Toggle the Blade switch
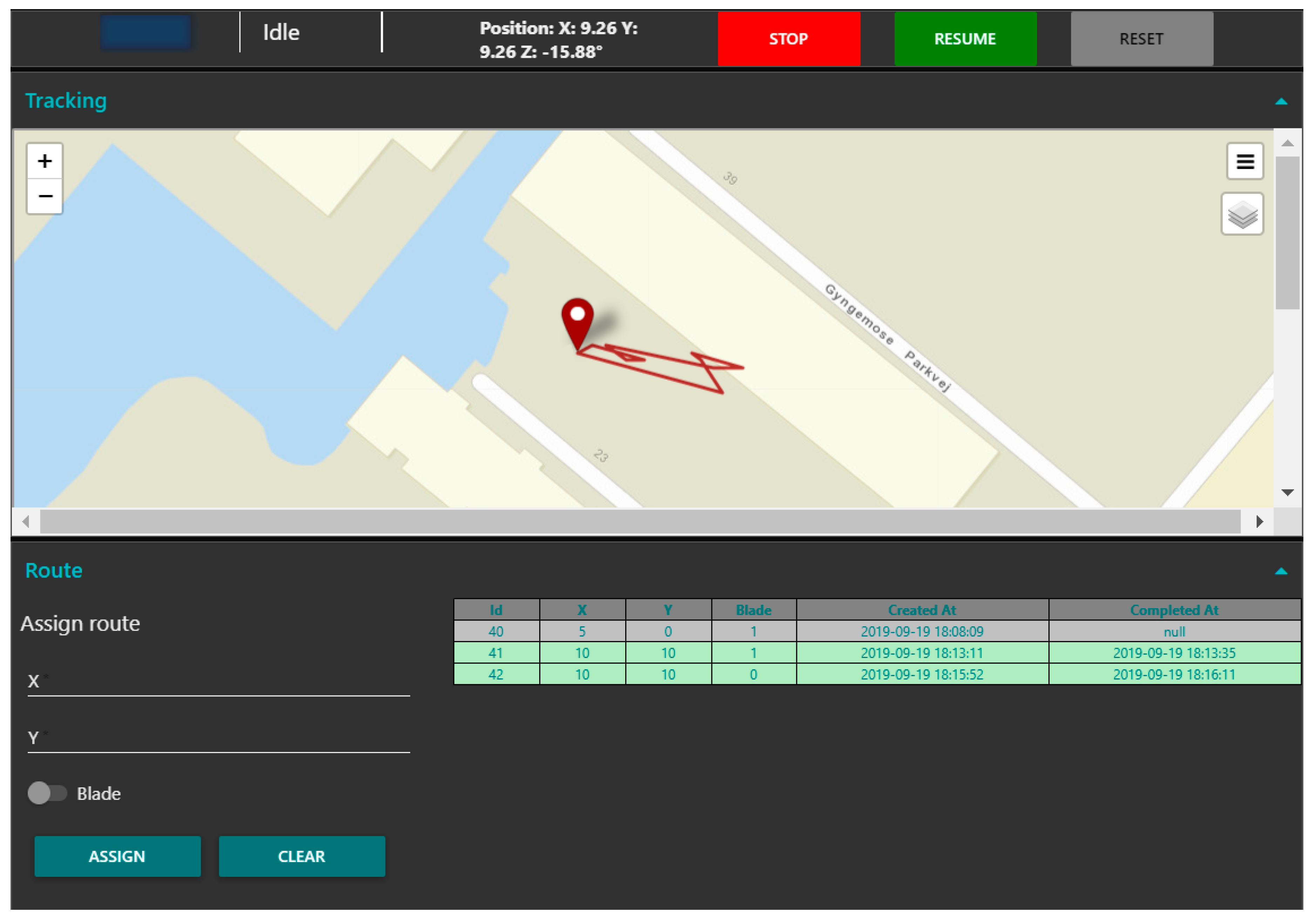 click(x=47, y=793)
